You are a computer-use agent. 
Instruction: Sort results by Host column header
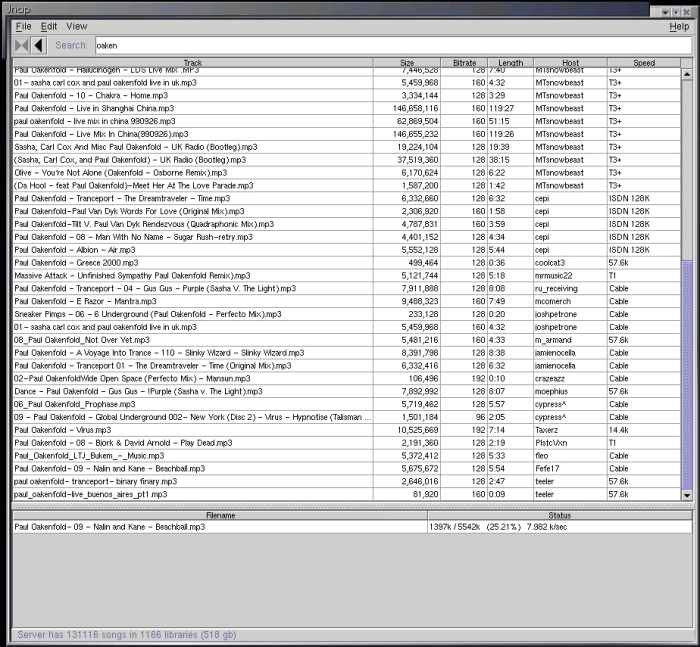click(570, 63)
